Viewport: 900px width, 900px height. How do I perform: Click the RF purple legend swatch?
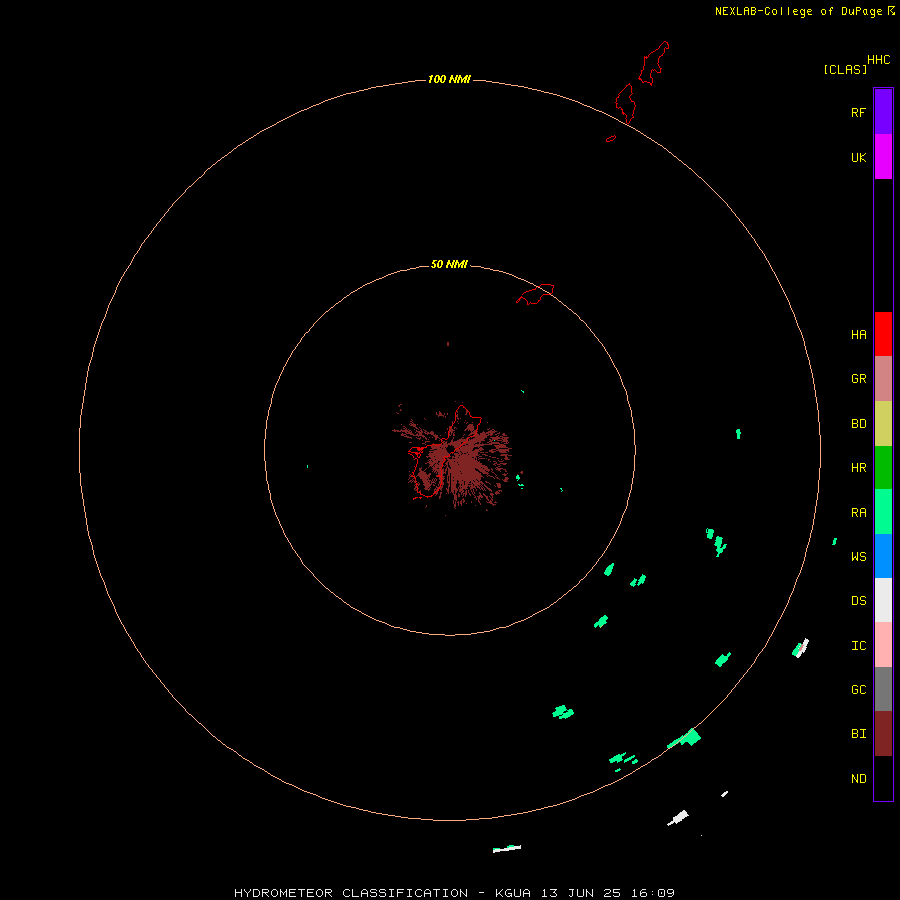883,112
